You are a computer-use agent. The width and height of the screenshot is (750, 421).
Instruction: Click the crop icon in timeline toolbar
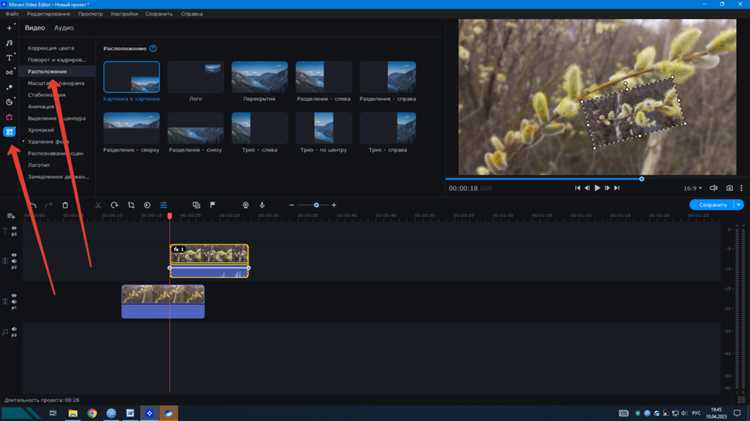pyautogui.click(x=131, y=205)
